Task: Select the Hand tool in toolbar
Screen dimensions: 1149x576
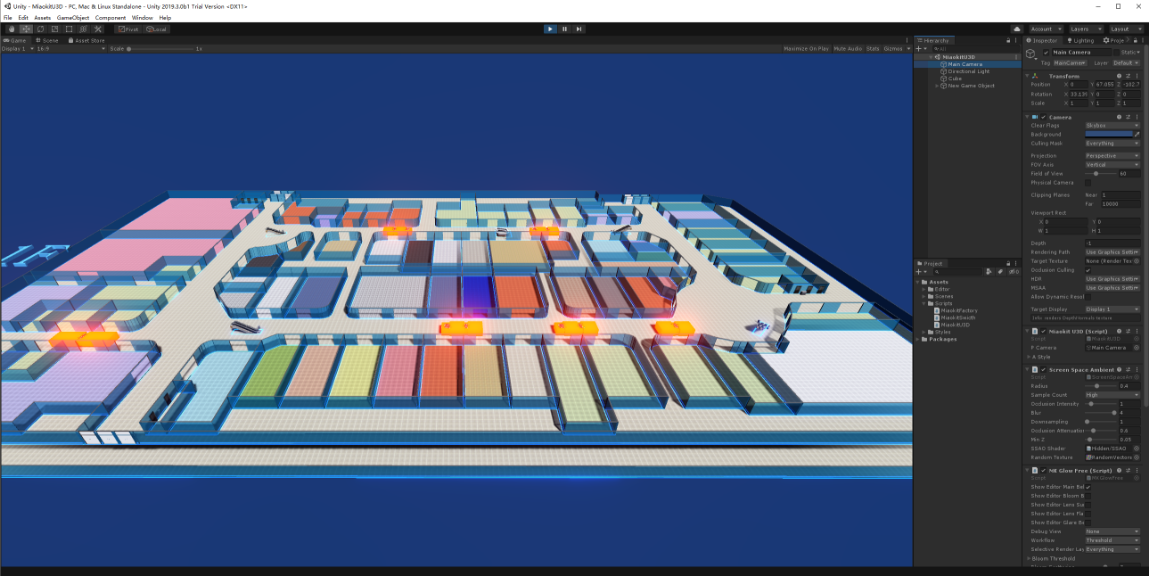Action: click(12, 29)
